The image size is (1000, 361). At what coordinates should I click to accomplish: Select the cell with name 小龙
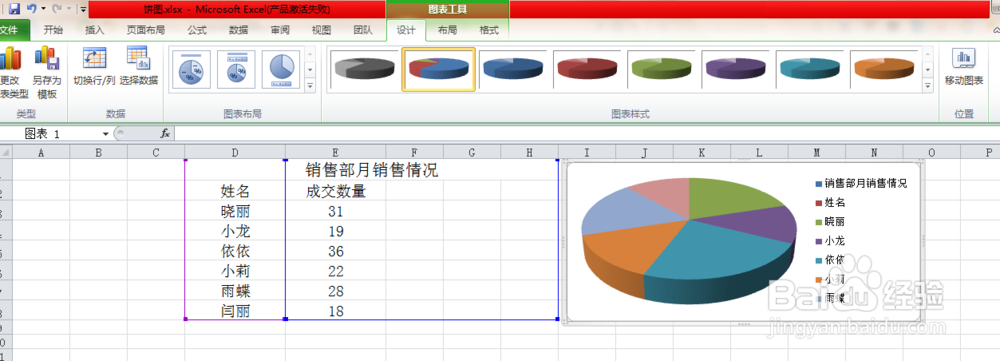pyautogui.click(x=235, y=231)
